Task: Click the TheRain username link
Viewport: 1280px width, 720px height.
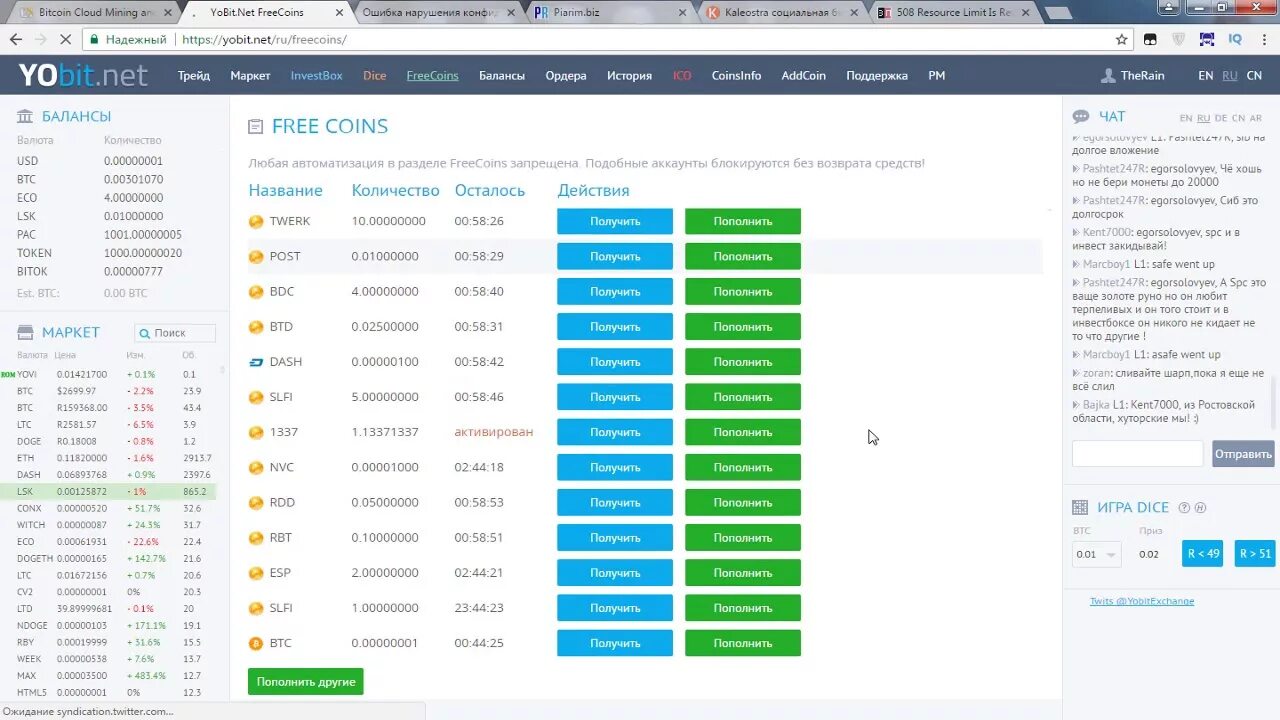Action: 1142,76
